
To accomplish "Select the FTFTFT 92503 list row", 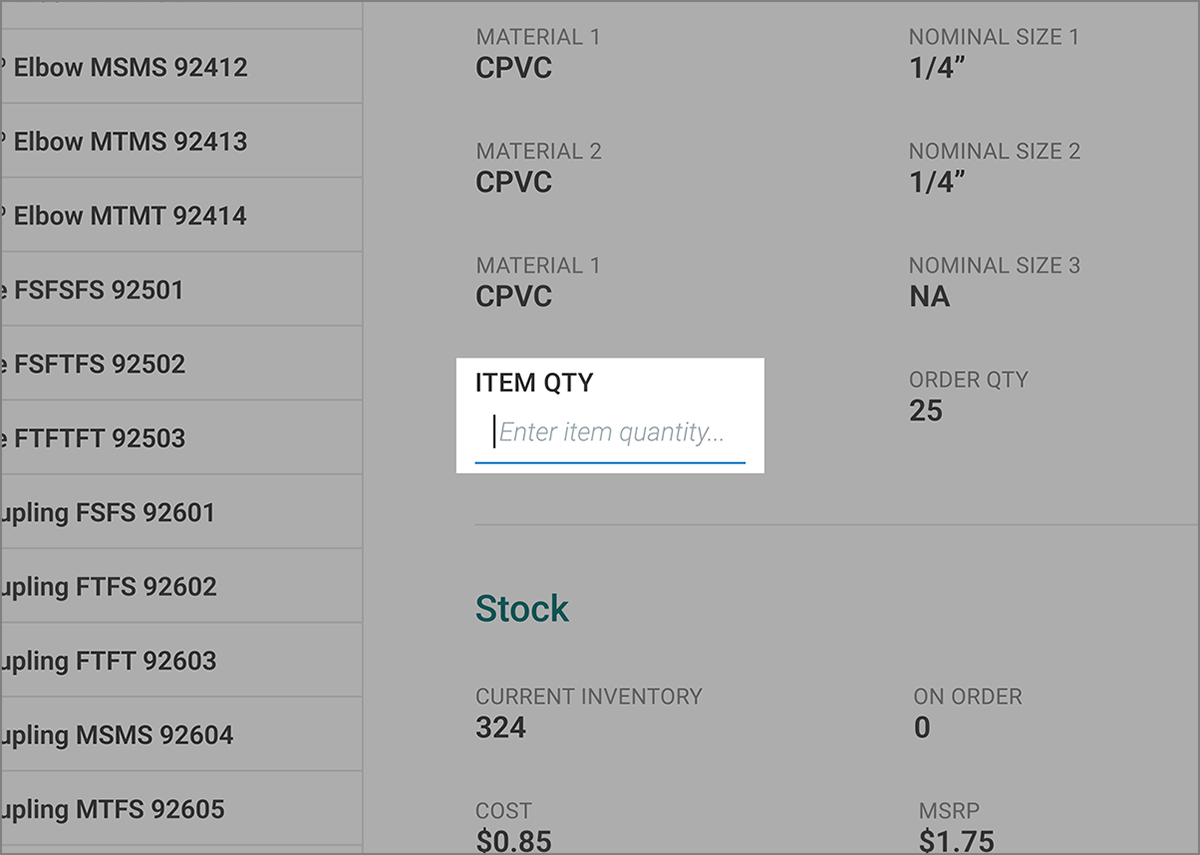I will coord(181,437).
